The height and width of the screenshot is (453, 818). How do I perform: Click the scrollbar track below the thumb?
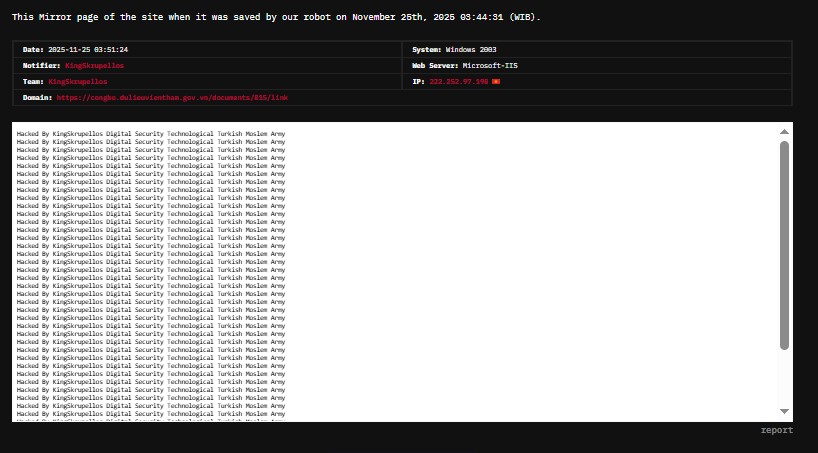(x=784, y=380)
